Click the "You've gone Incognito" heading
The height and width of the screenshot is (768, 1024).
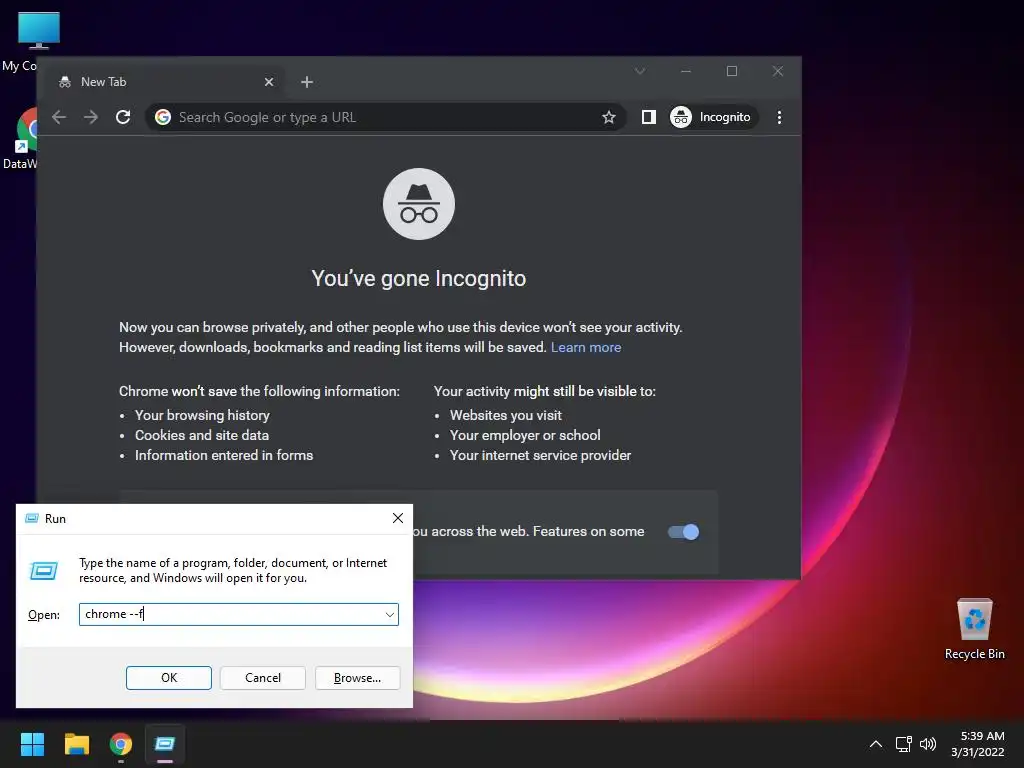click(x=419, y=278)
